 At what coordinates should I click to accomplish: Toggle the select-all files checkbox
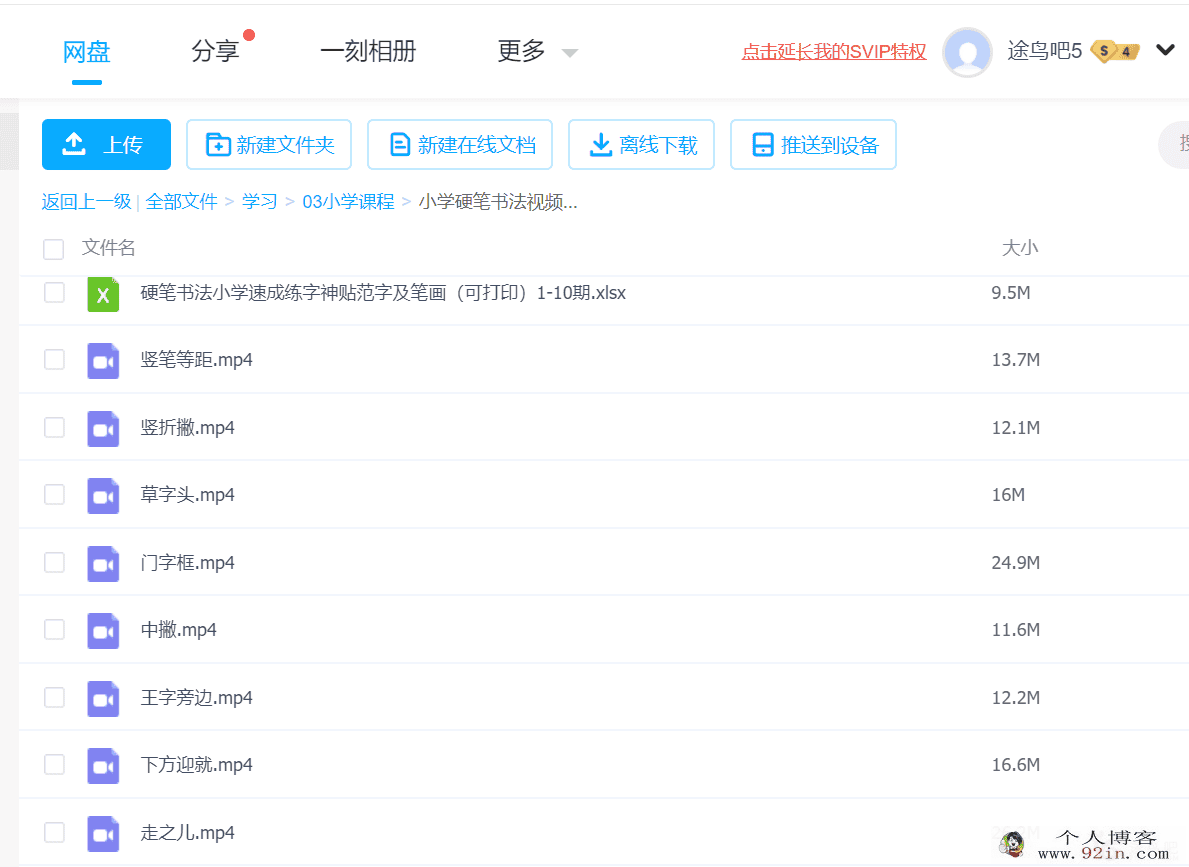54,249
